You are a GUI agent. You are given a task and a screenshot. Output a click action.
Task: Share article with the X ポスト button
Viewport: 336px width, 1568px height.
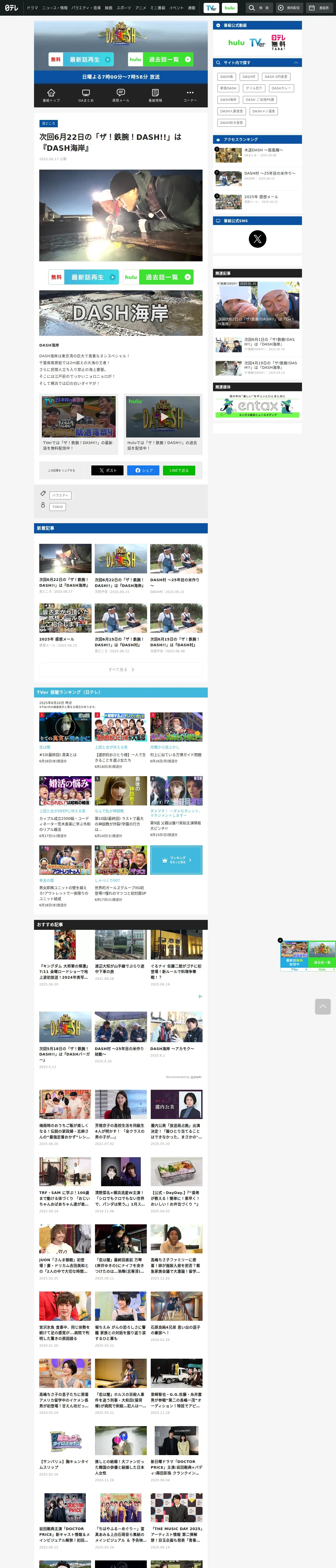(107, 470)
